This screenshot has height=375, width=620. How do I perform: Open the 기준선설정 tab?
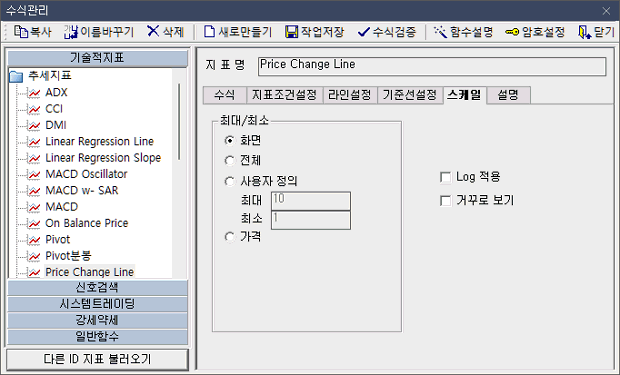pyautogui.click(x=410, y=95)
